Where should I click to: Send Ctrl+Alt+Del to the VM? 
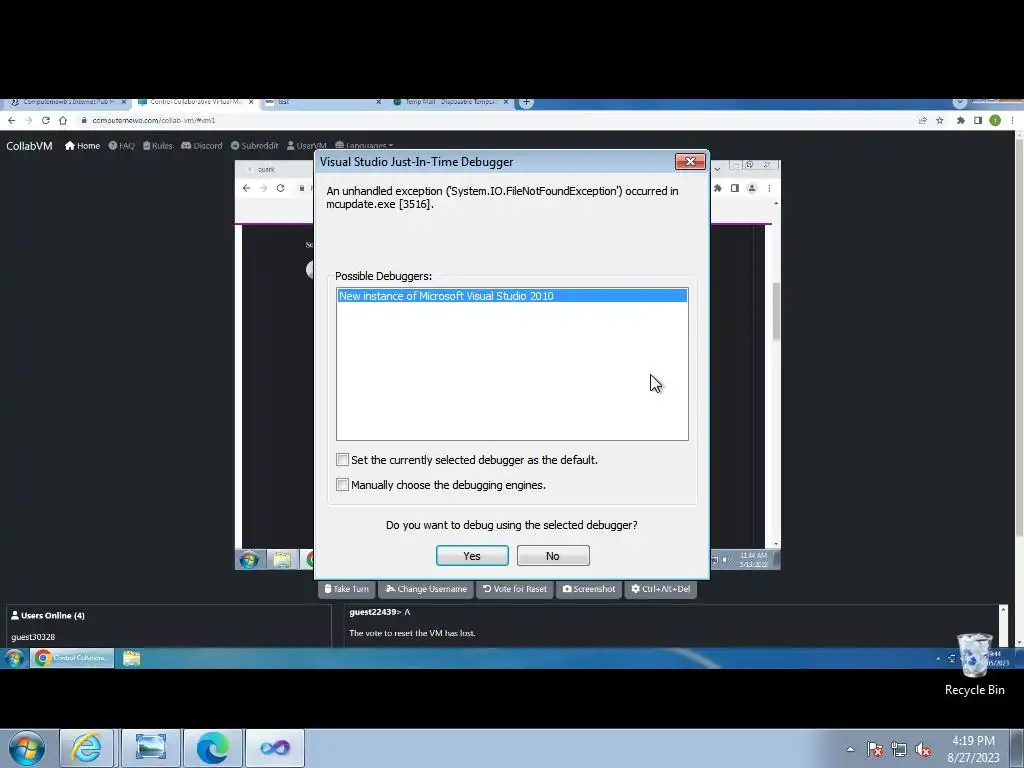tap(660, 589)
